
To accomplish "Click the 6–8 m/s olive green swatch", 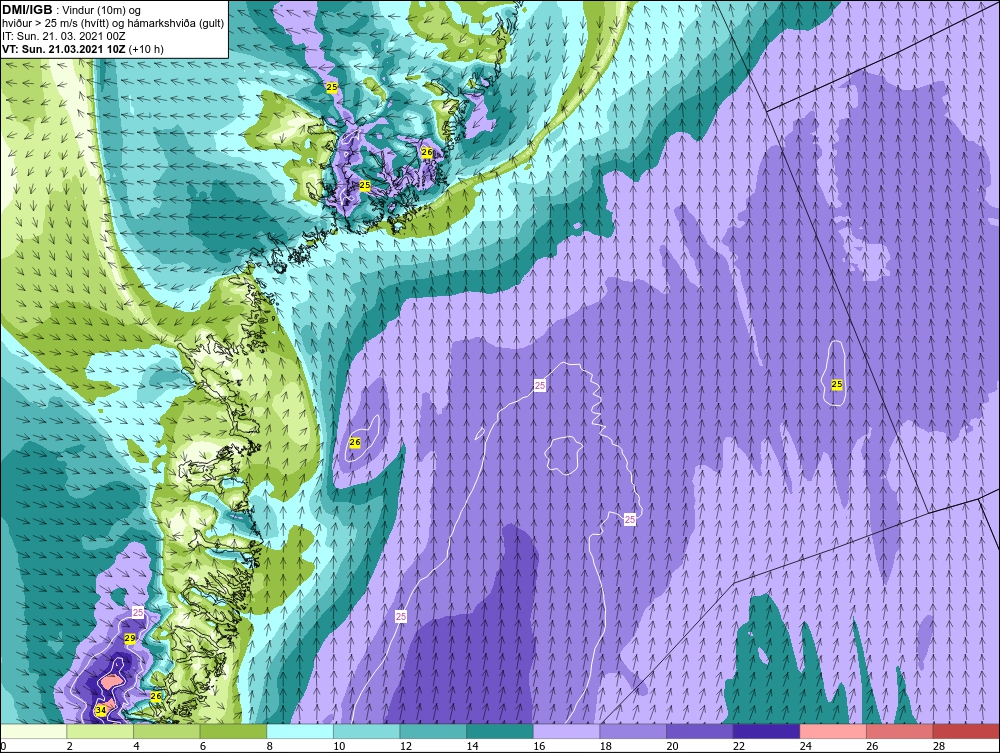I will 233,731.
